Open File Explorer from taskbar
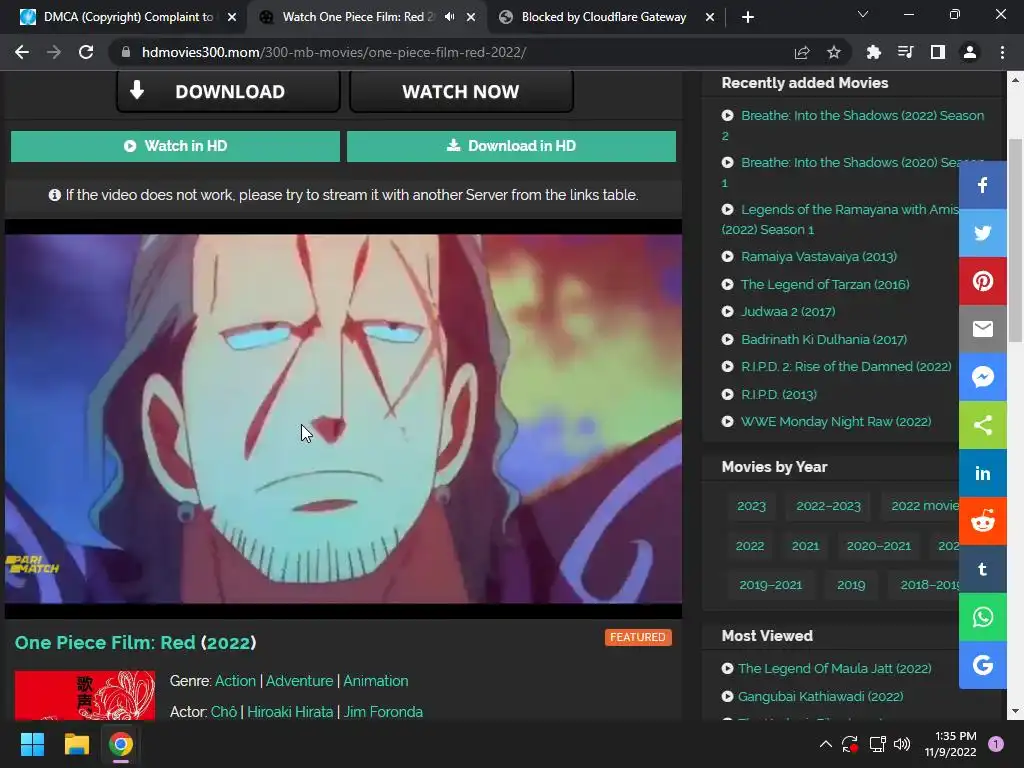The width and height of the screenshot is (1024, 768). click(76, 744)
